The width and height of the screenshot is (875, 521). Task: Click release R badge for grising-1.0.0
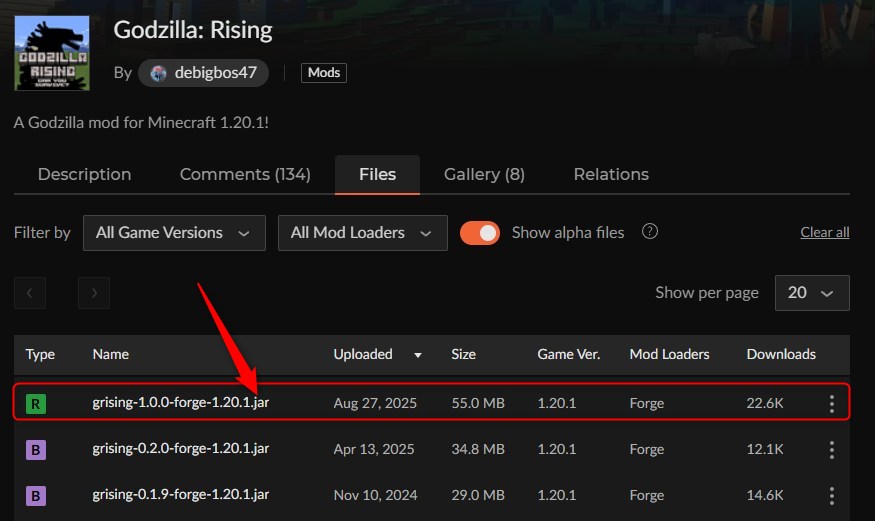click(36, 403)
